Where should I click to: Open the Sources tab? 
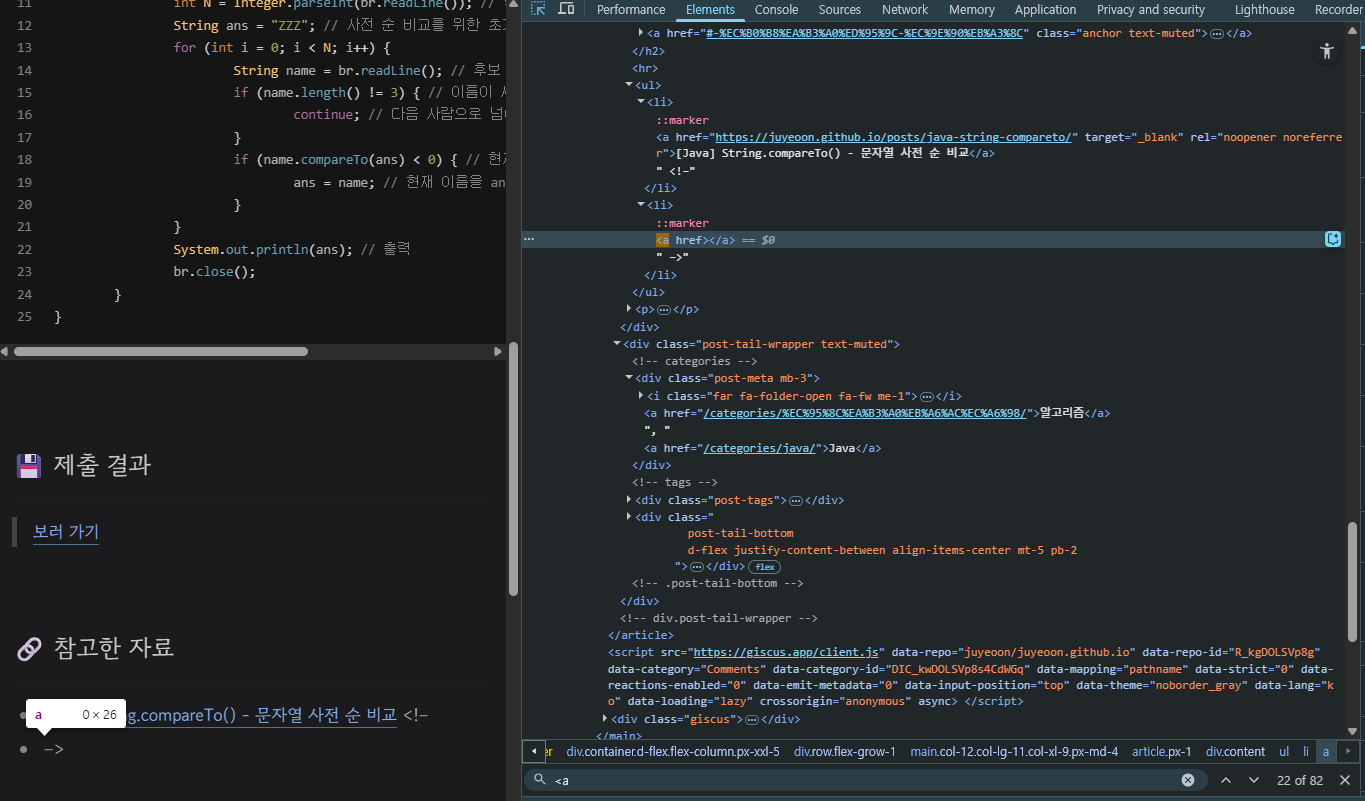click(839, 9)
